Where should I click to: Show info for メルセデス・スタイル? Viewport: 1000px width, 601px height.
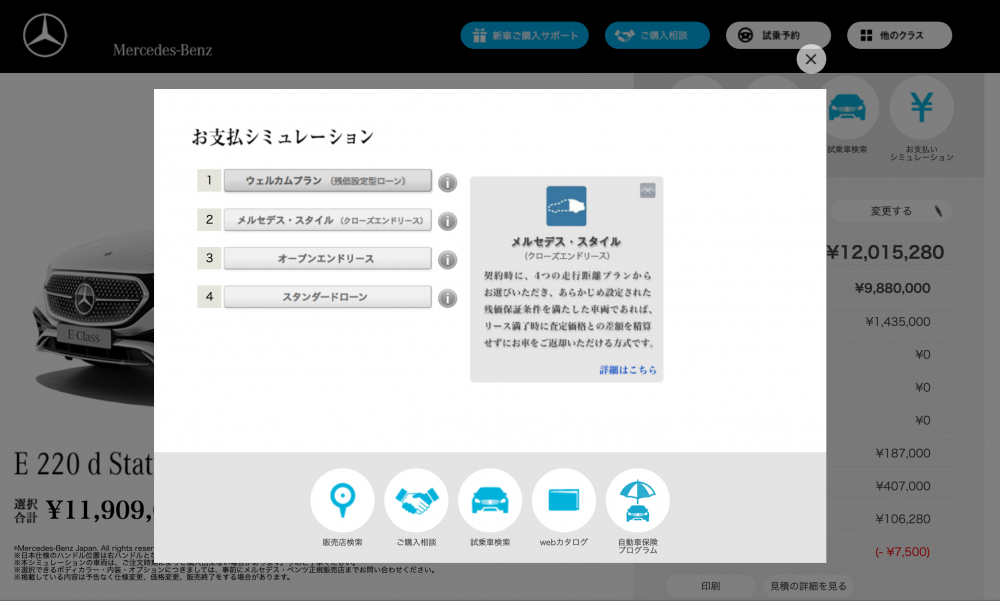(x=448, y=221)
